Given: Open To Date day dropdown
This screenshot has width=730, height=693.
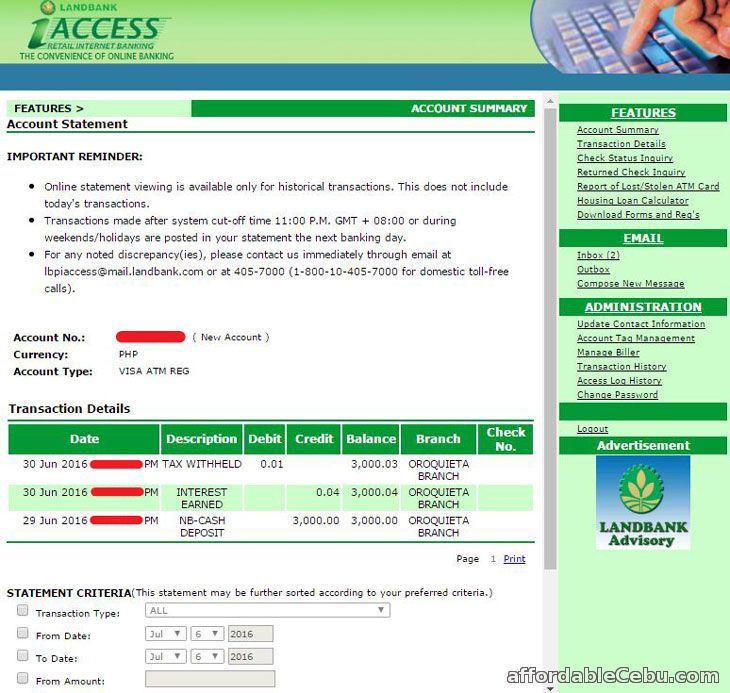Looking at the screenshot, I should 207,657.
